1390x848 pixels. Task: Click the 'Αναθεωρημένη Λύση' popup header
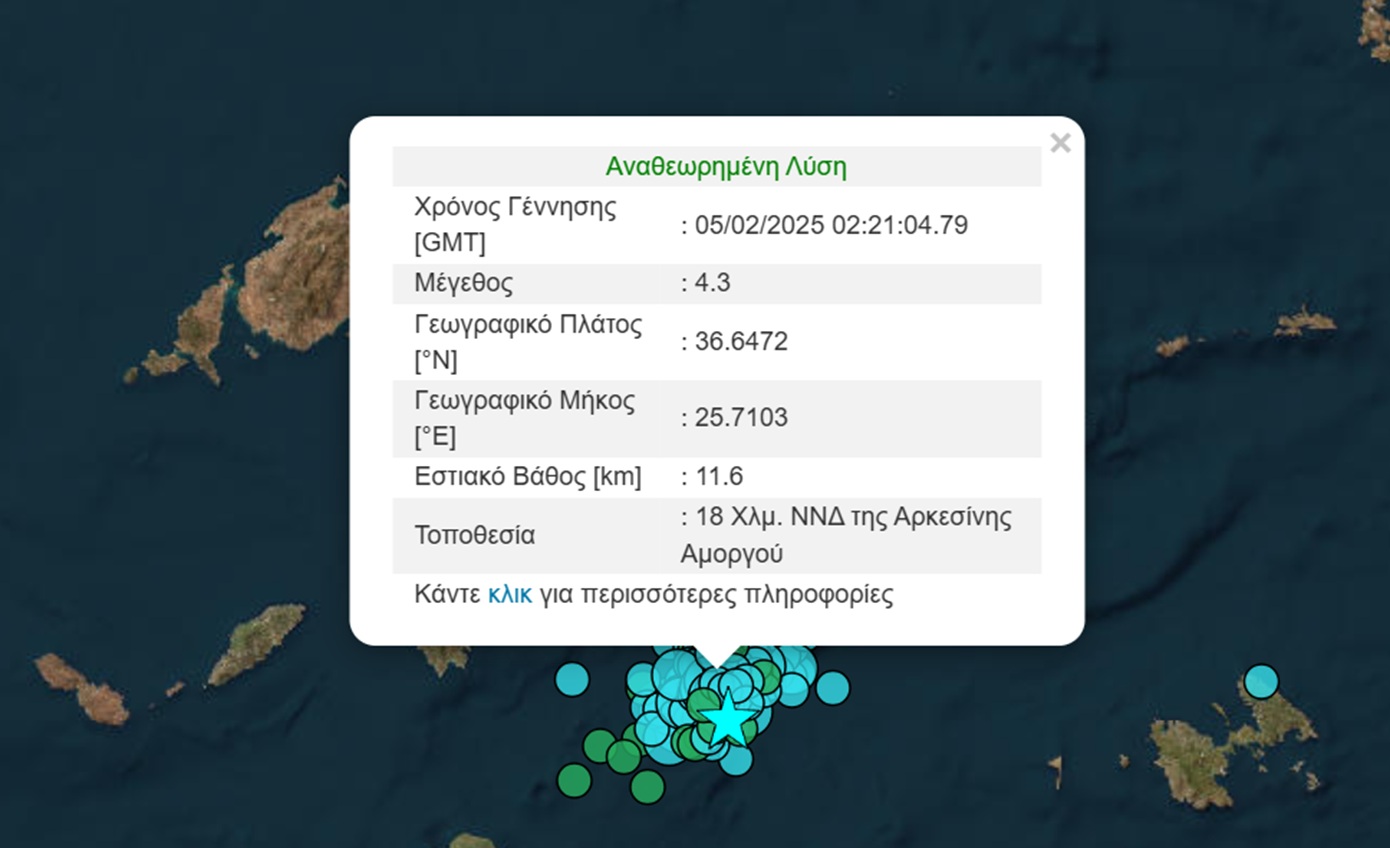click(x=725, y=167)
